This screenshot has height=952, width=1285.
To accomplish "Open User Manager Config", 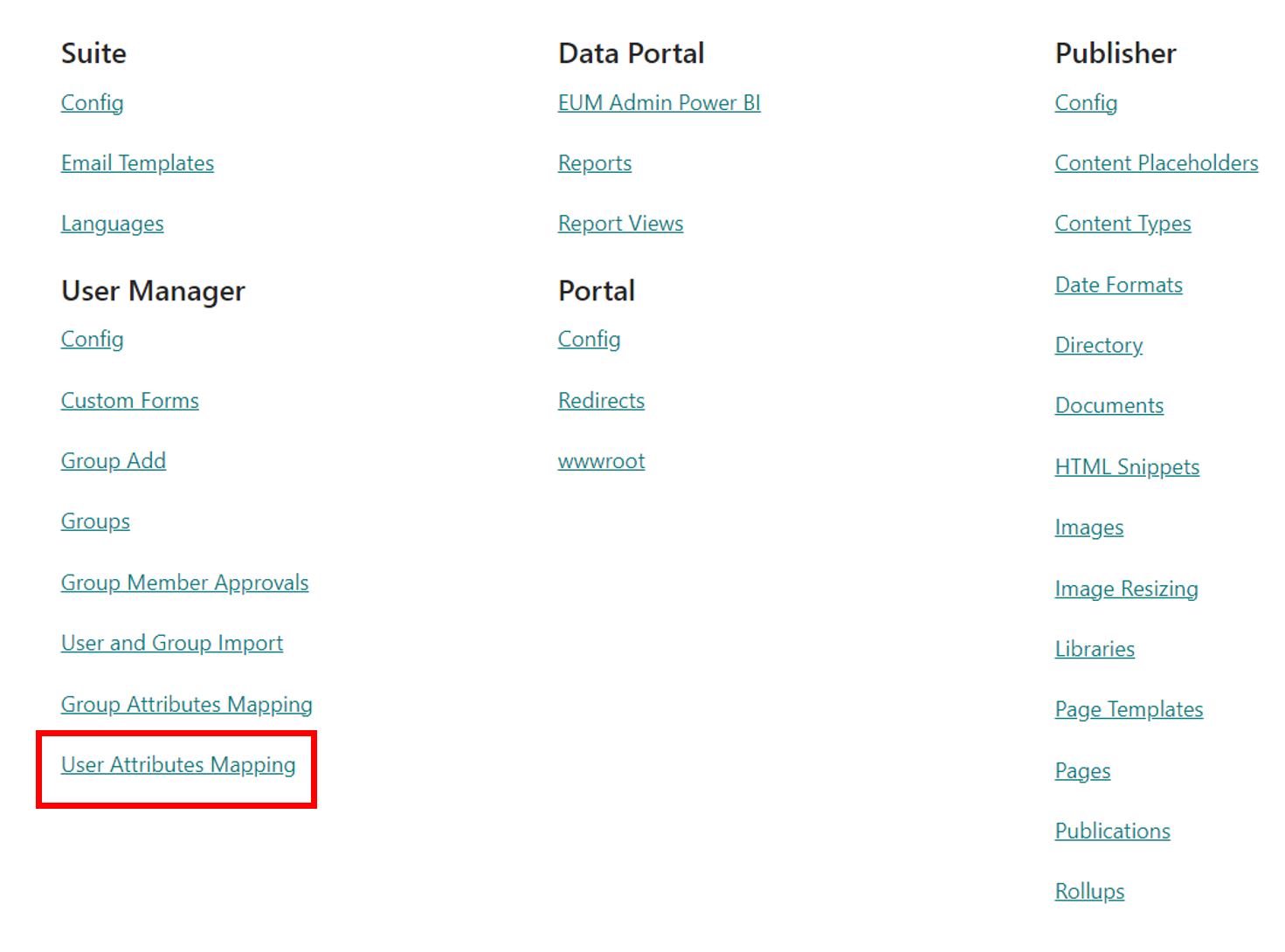I will [x=91, y=340].
